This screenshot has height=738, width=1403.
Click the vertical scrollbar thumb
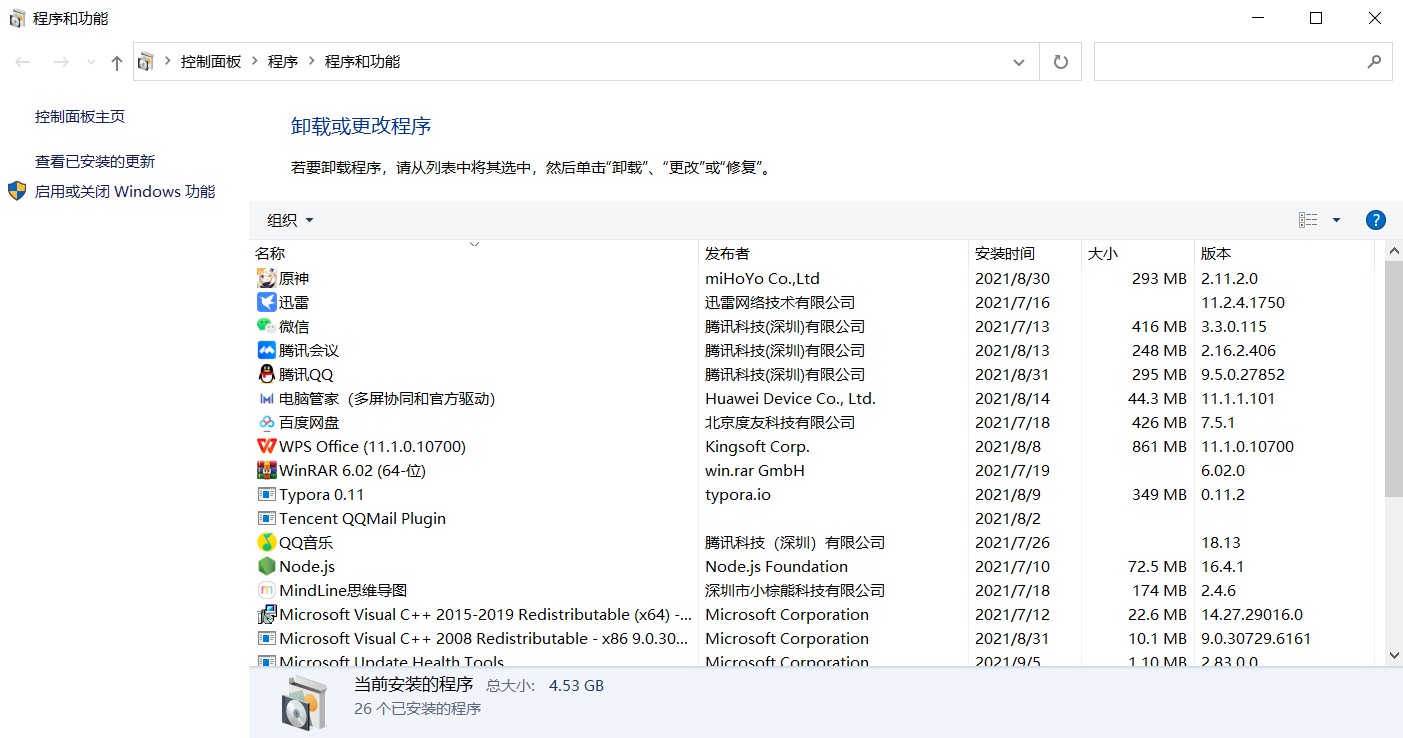point(1394,379)
